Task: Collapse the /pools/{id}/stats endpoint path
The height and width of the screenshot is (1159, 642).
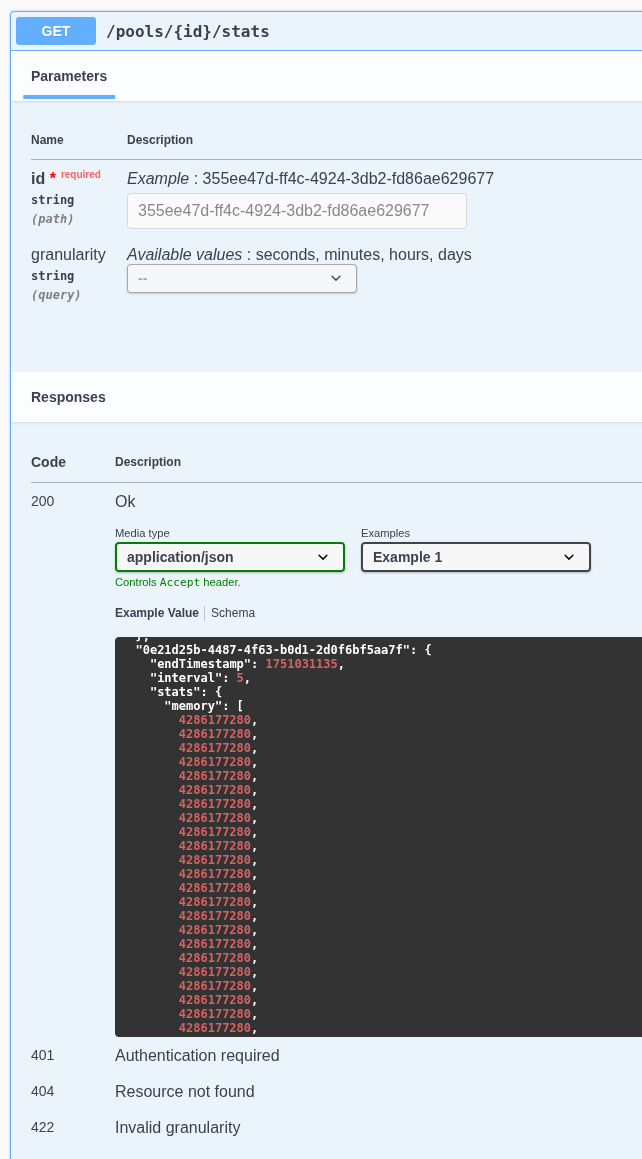Action: [188, 31]
